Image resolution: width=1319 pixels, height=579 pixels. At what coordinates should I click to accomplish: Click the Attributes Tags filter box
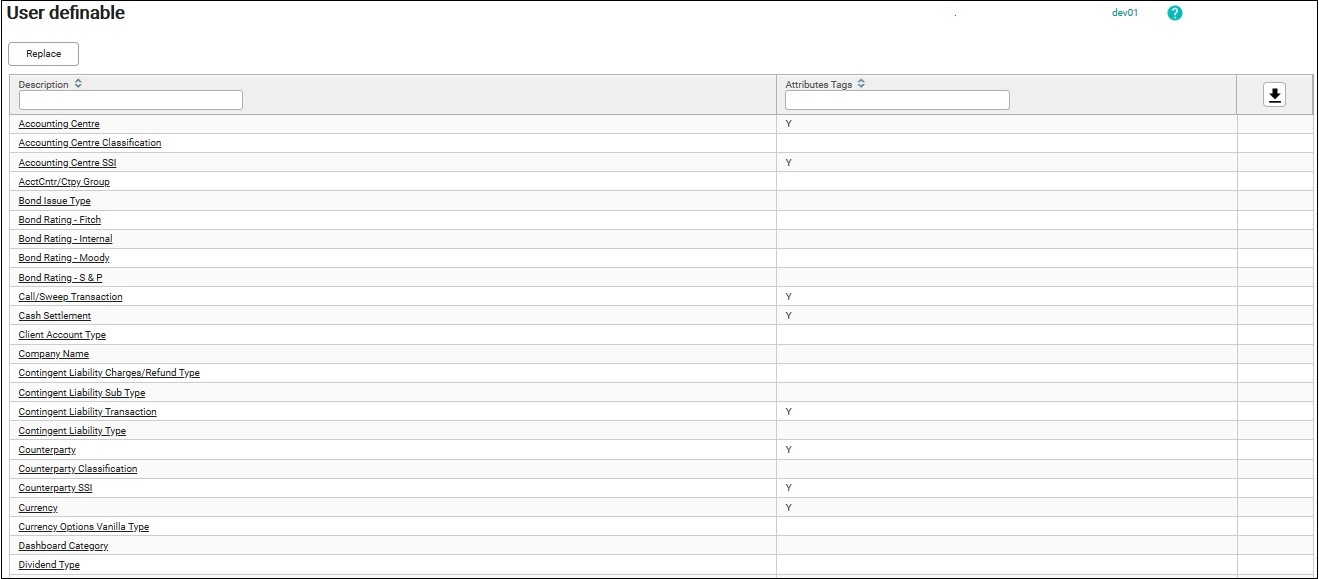pos(897,100)
